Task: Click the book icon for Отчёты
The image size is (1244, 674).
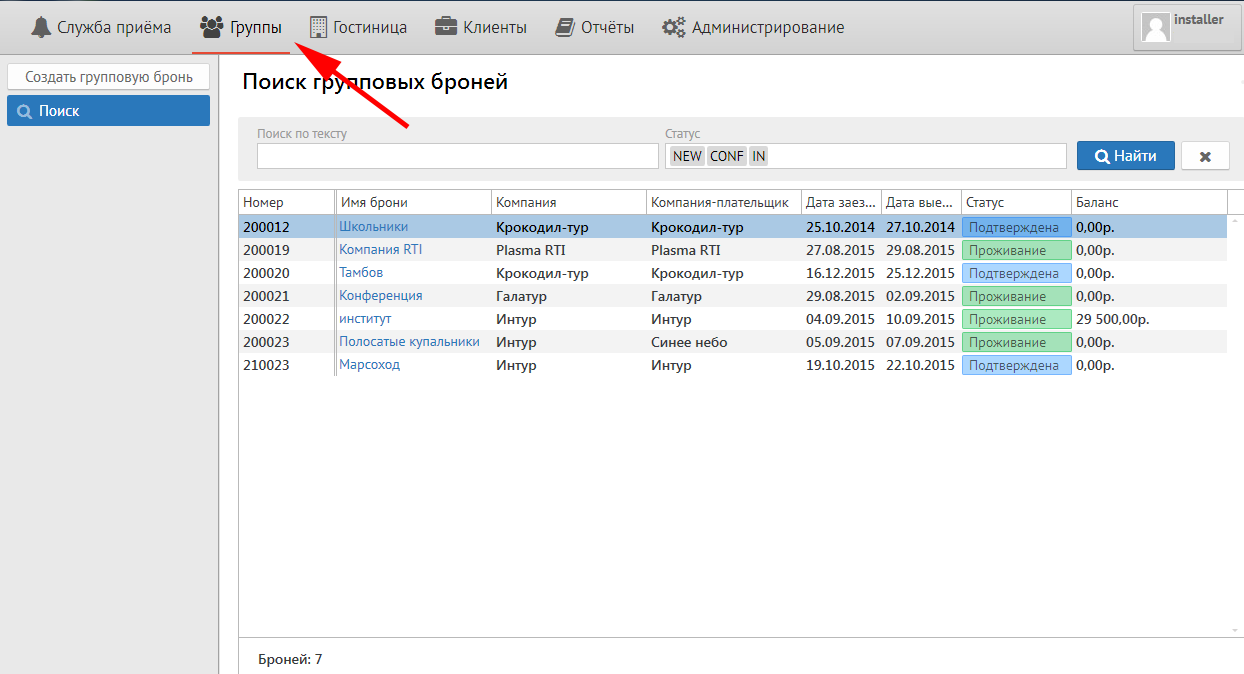Action: point(566,27)
